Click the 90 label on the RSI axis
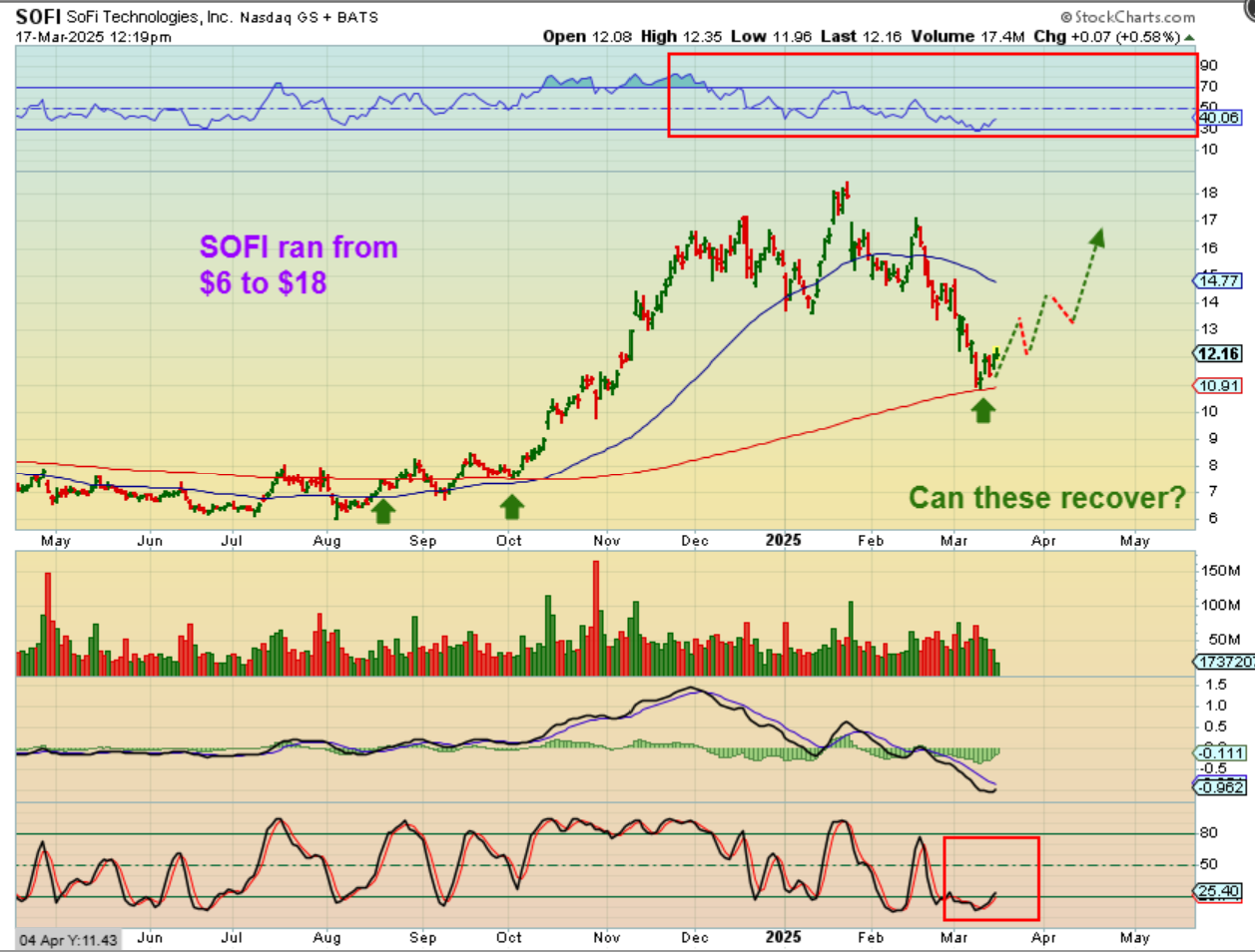The height and width of the screenshot is (952, 1255). pyautogui.click(x=1209, y=66)
